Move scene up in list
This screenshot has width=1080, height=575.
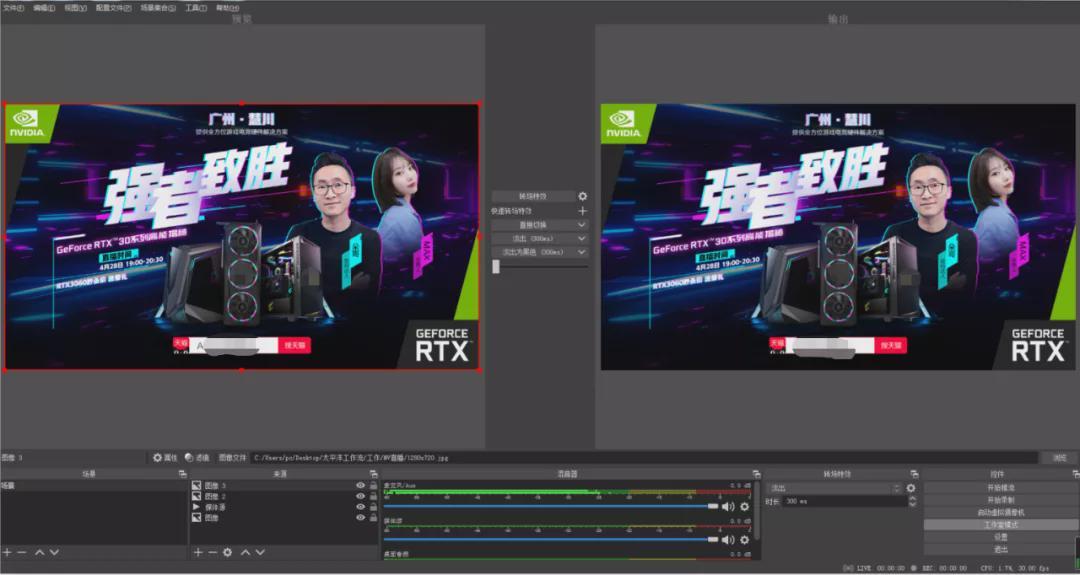[x=39, y=552]
